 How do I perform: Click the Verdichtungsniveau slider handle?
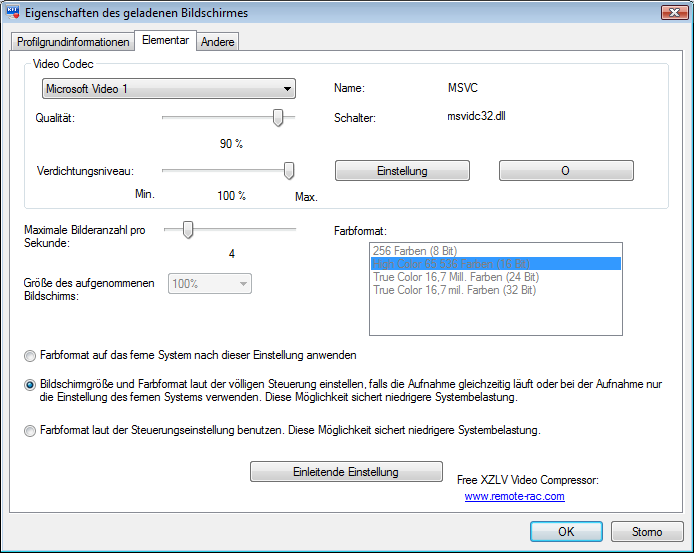click(x=289, y=171)
